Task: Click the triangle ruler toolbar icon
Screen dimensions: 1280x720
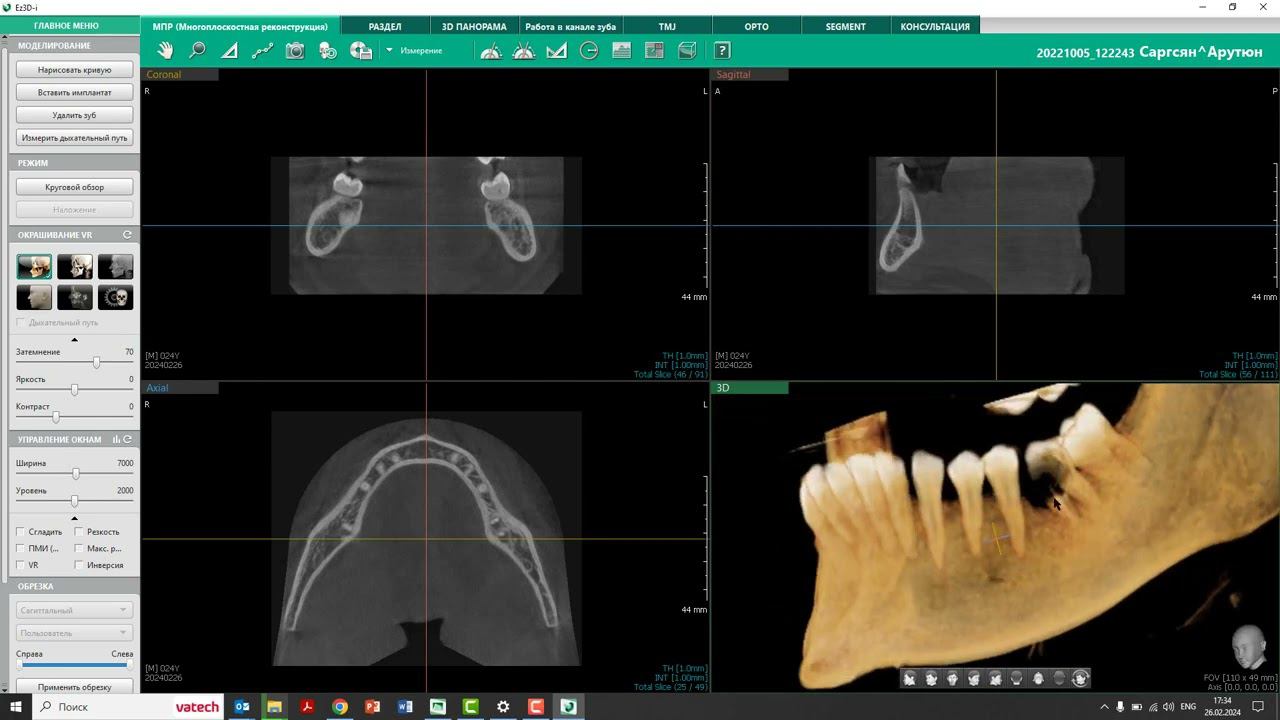Action: click(557, 51)
